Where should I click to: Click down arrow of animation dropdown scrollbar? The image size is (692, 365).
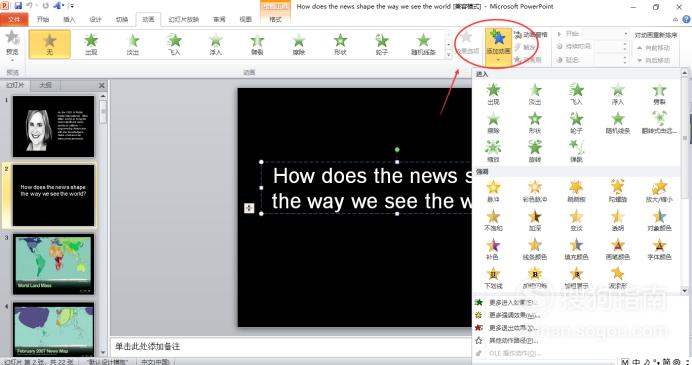684,290
